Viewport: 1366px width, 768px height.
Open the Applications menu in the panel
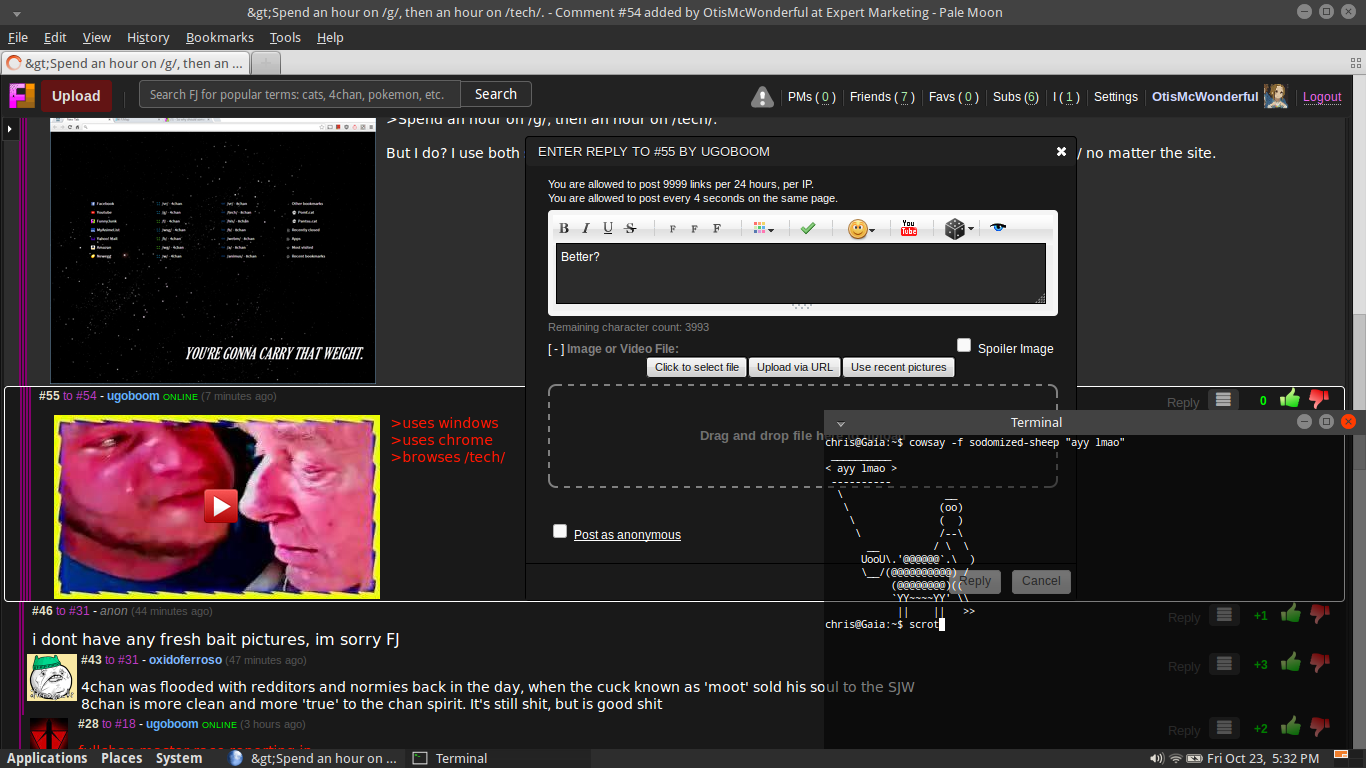47,758
